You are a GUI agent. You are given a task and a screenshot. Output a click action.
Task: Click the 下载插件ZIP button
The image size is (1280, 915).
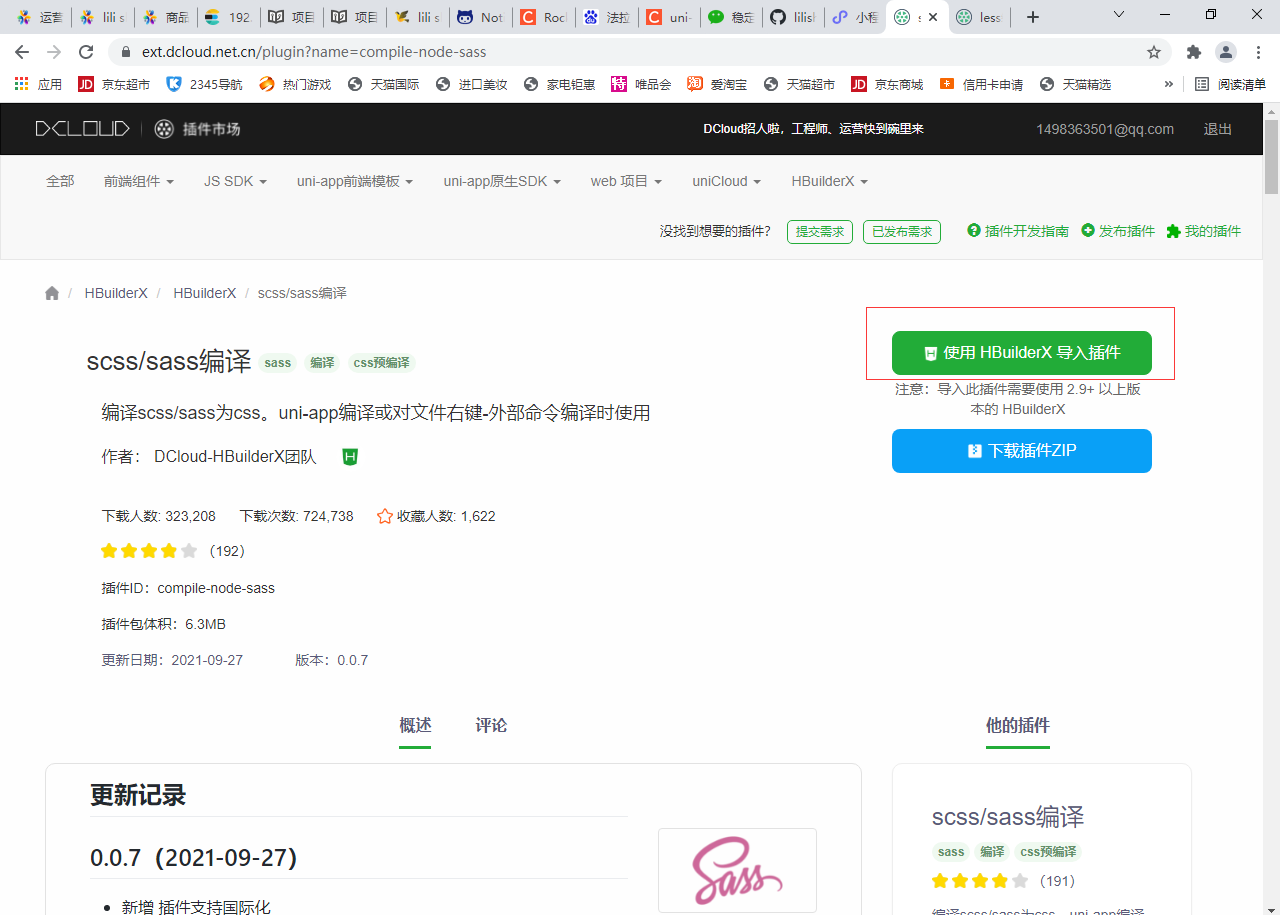(x=1022, y=451)
